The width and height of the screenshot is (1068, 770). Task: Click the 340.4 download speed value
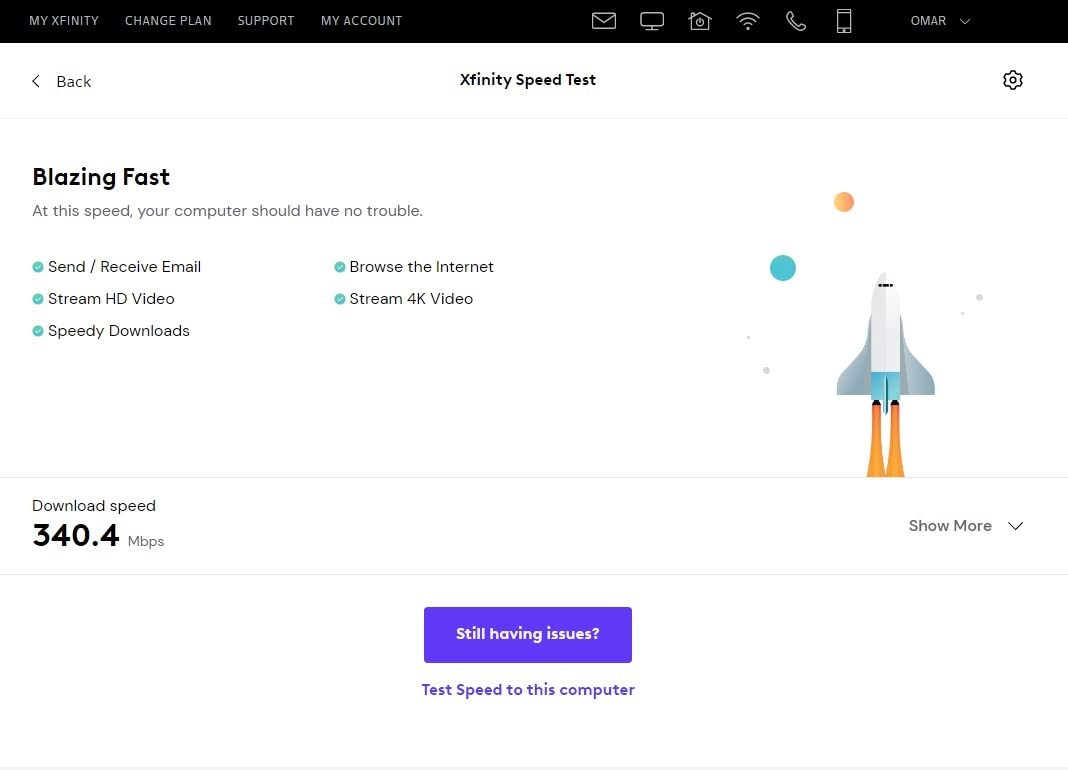[76, 536]
